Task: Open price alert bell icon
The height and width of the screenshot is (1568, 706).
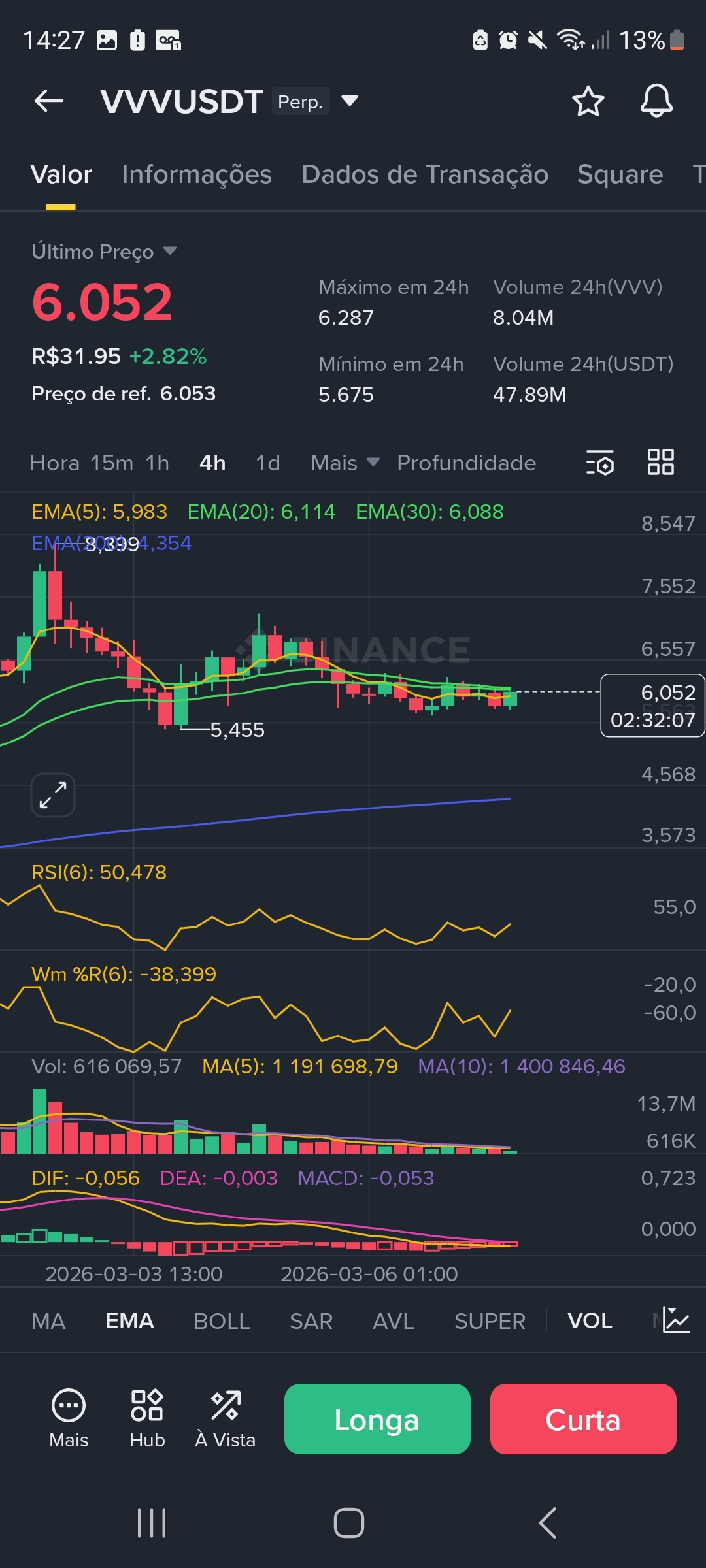Action: [x=656, y=101]
